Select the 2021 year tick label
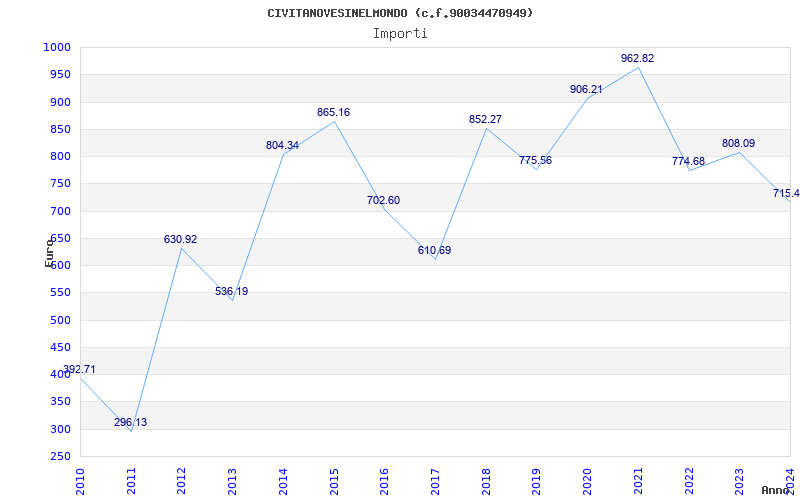The image size is (800, 500). point(639,482)
